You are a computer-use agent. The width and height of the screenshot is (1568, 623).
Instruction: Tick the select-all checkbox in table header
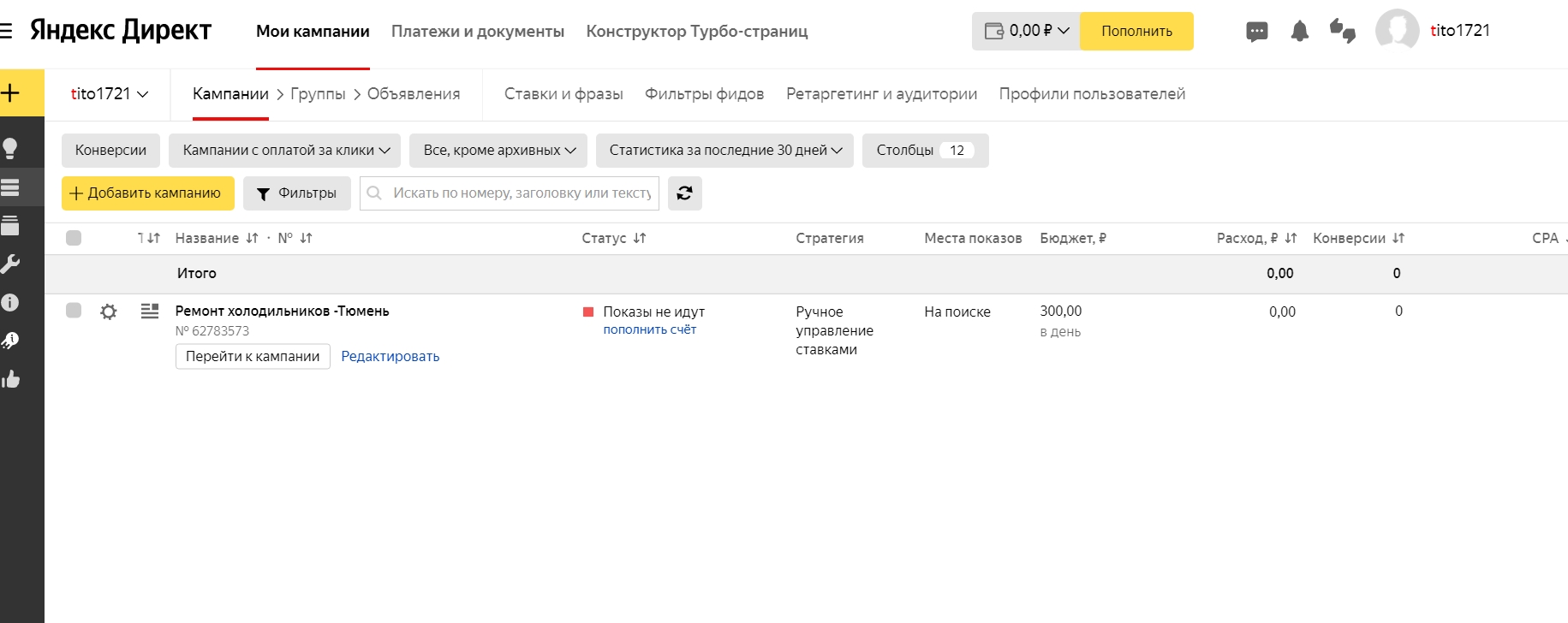coord(74,238)
